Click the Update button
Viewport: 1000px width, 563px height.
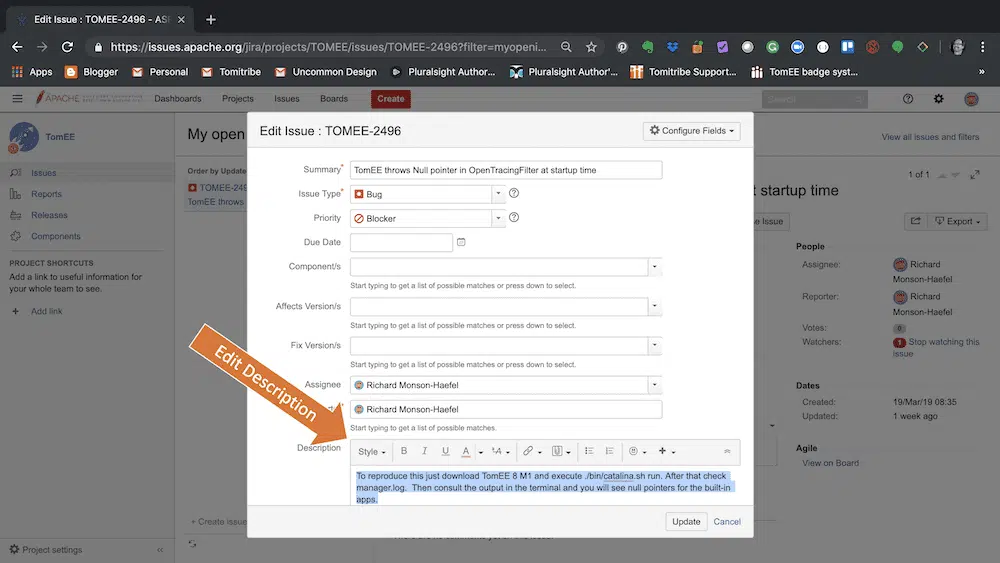[686, 522]
